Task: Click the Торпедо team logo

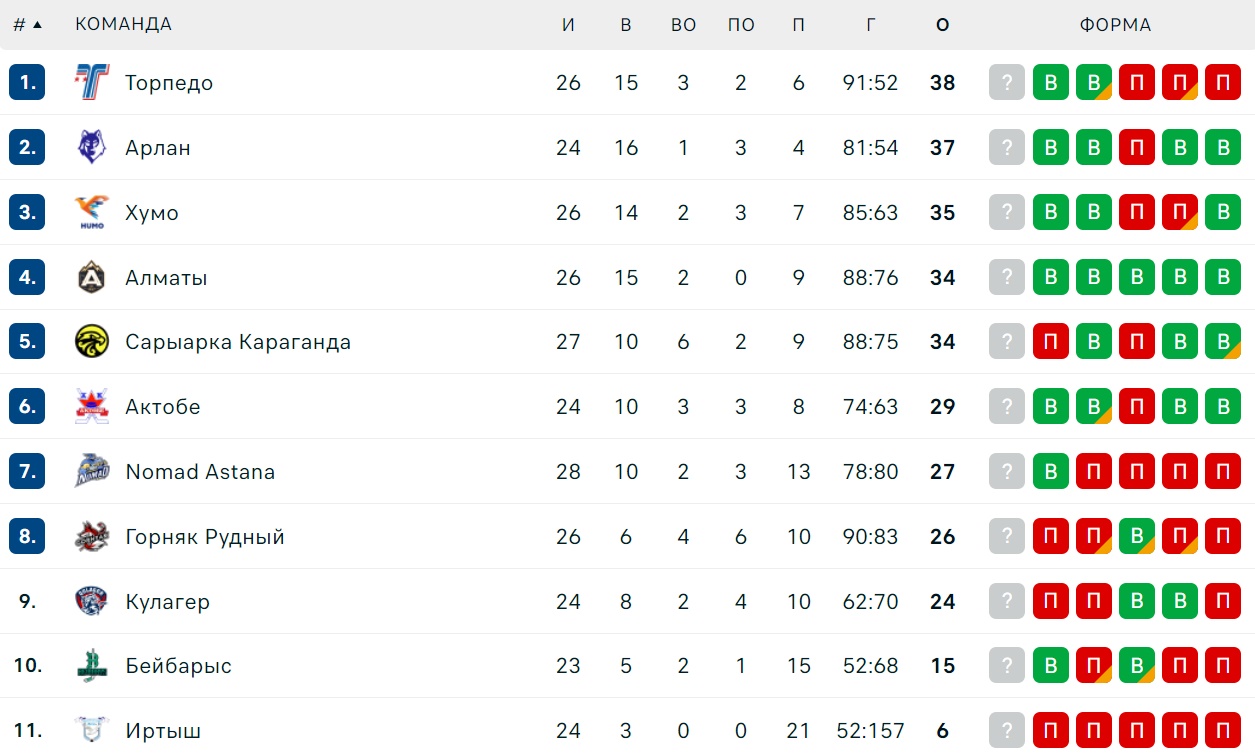Action: pyautogui.click(x=92, y=83)
